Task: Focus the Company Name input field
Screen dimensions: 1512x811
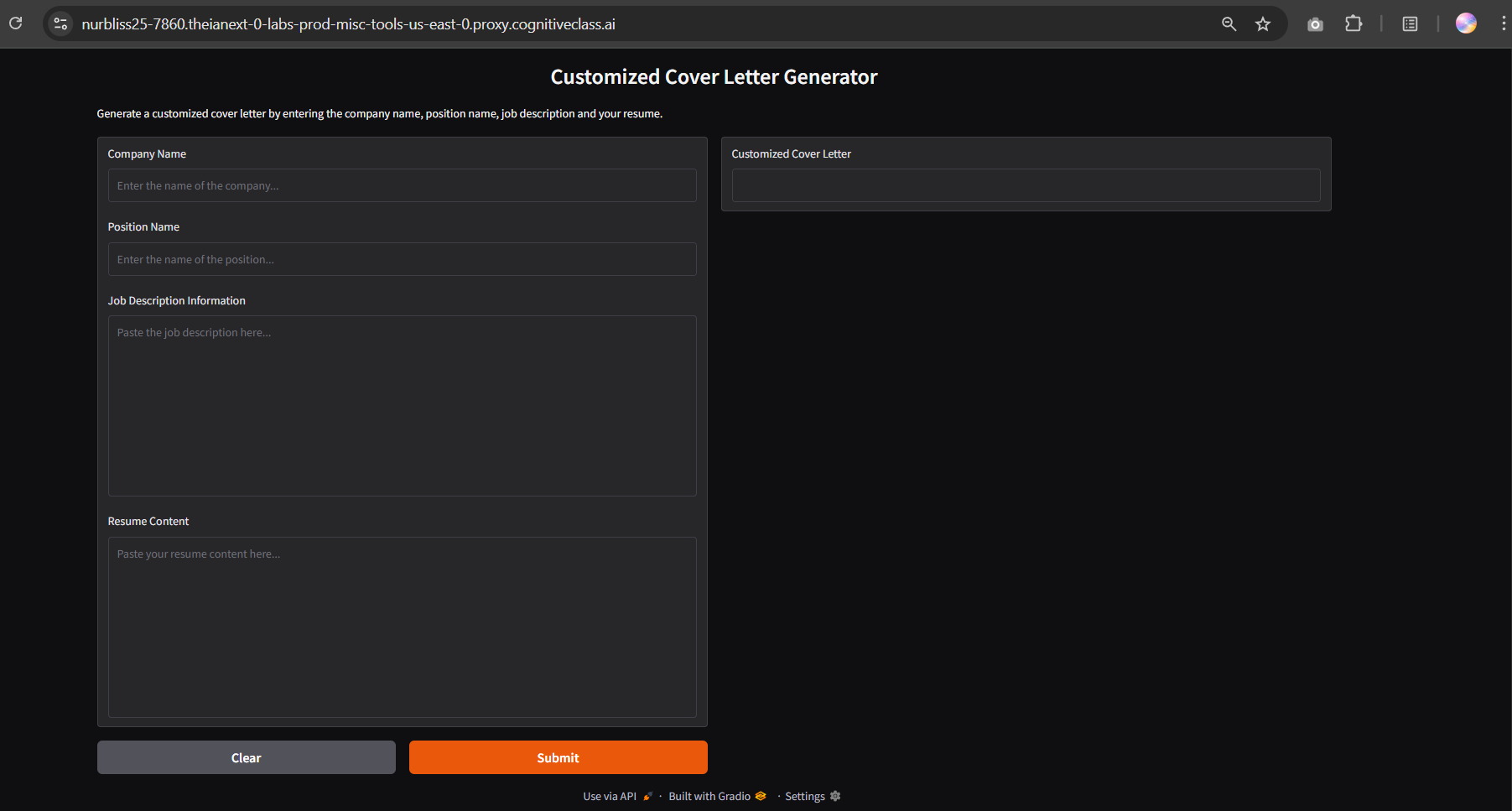Action: point(402,185)
